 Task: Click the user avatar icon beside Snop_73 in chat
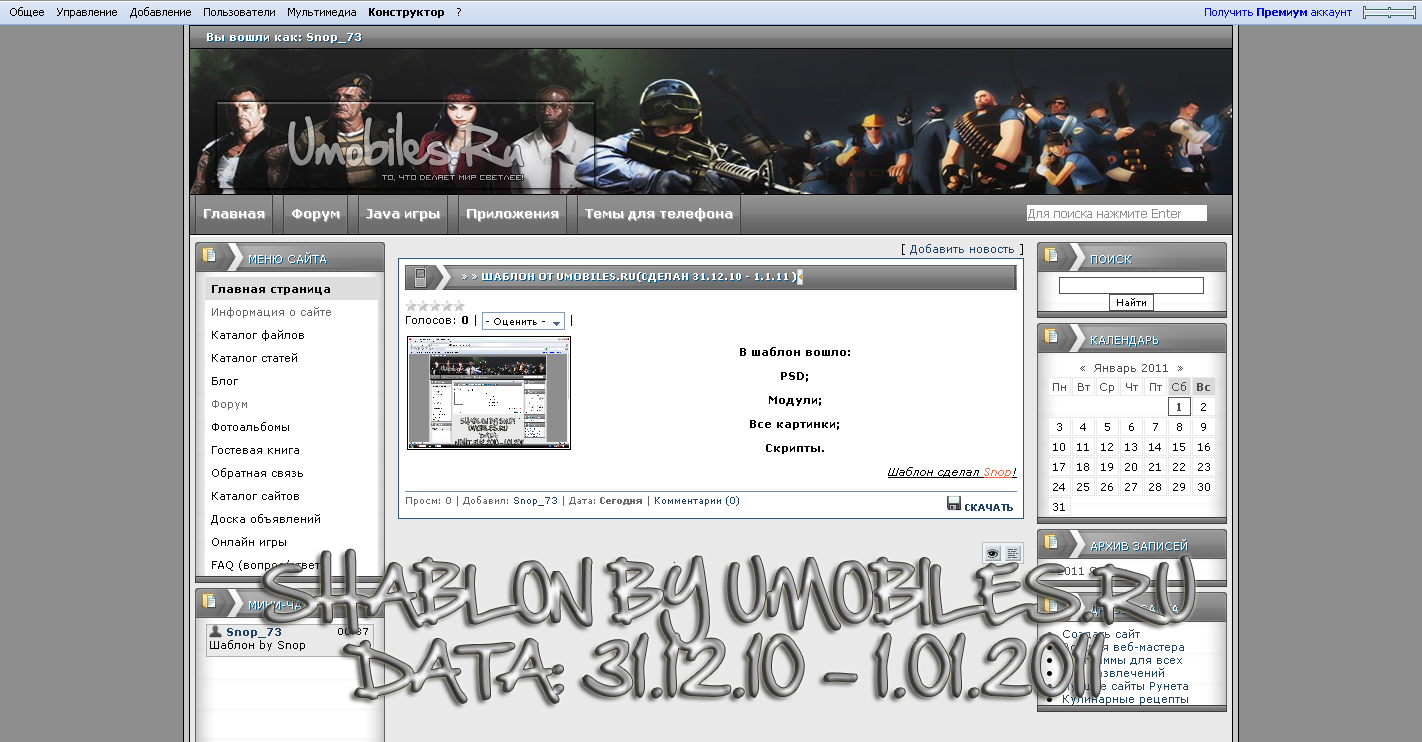pyautogui.click(x=215, y=631)
